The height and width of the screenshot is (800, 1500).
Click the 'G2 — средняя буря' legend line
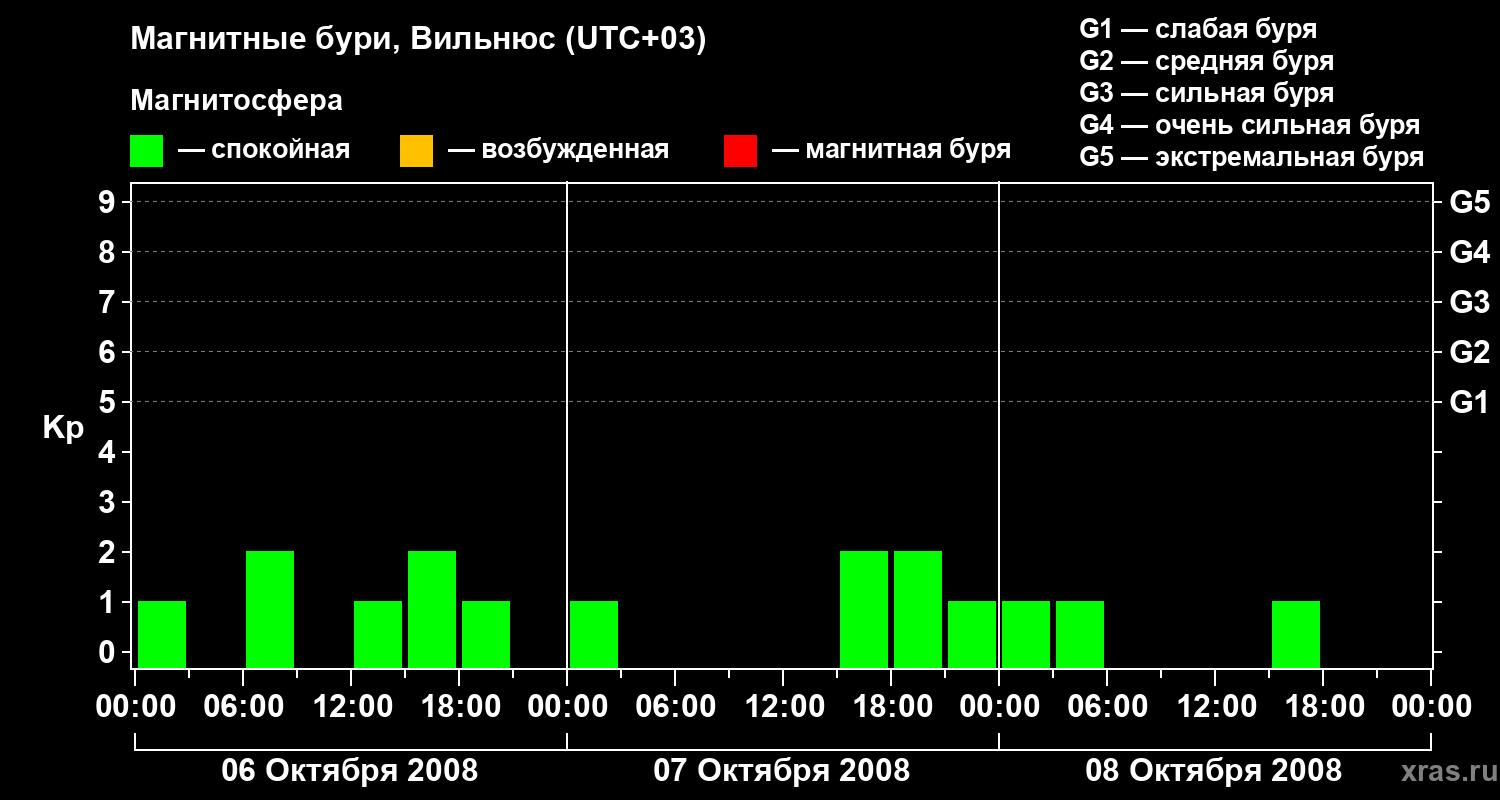pos(1206,61)
